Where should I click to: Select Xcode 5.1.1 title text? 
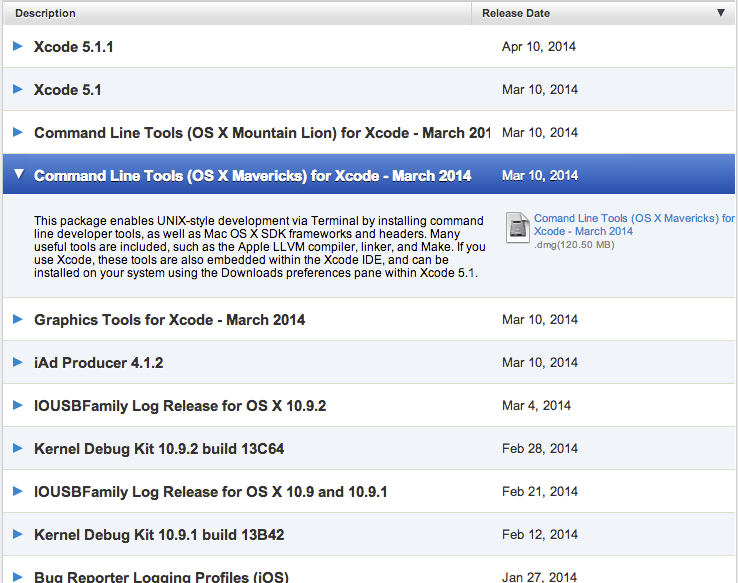(73, 47)
